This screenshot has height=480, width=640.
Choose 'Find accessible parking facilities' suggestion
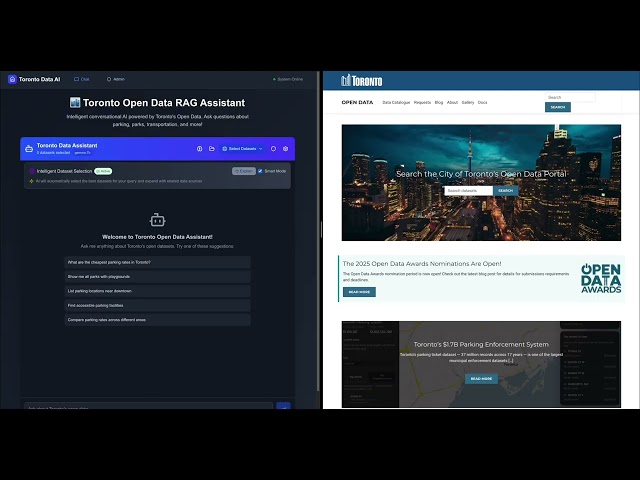coord(158,305)
